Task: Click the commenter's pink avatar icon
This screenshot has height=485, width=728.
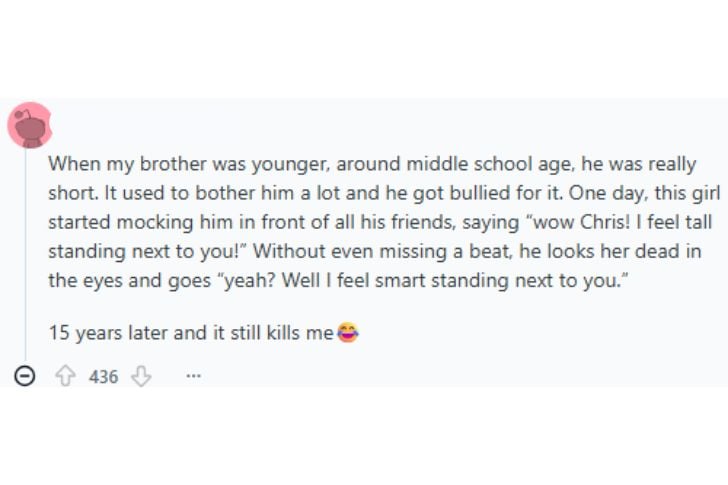Action: pyautogui.click(x=29, y=124)
